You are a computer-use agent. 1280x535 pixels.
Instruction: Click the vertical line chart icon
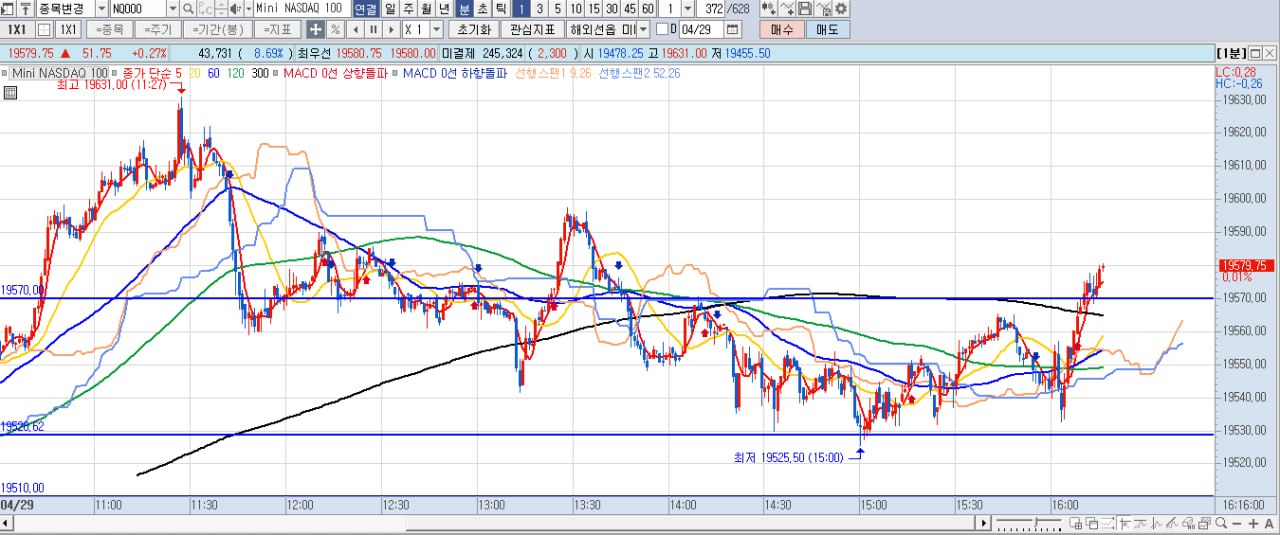[x=1155, y=523]
